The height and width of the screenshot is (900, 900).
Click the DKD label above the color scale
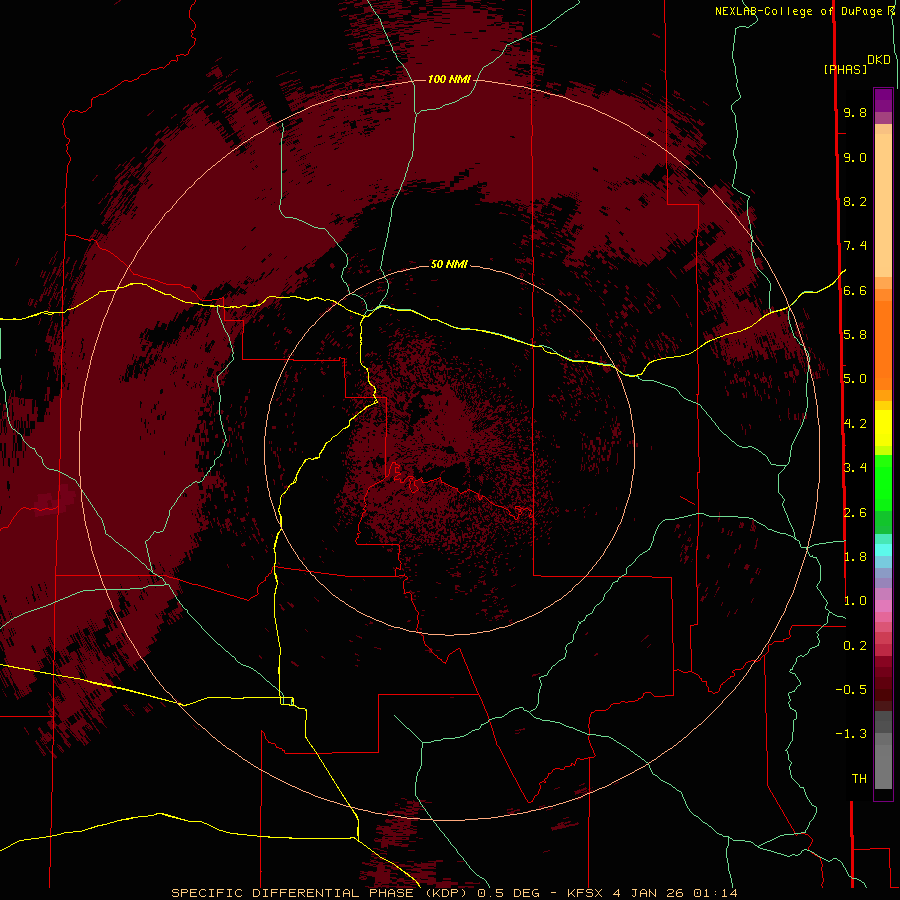(879, 60)
